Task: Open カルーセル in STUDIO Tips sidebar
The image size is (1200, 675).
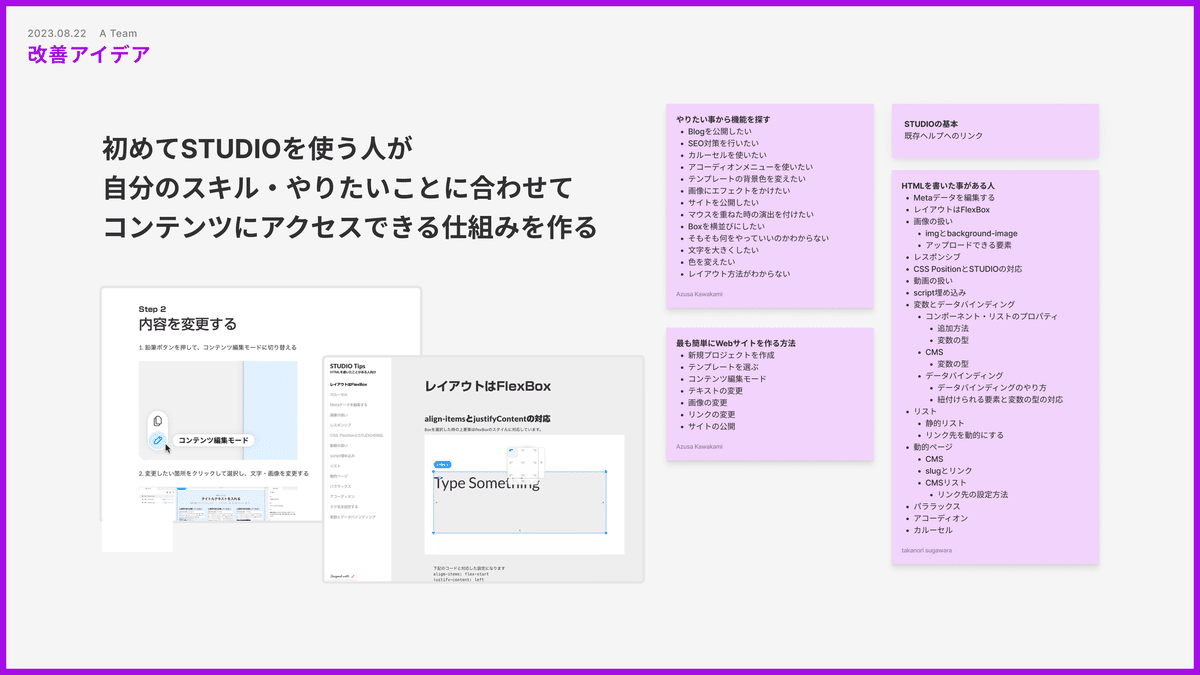Action: (x=339, y=394)
